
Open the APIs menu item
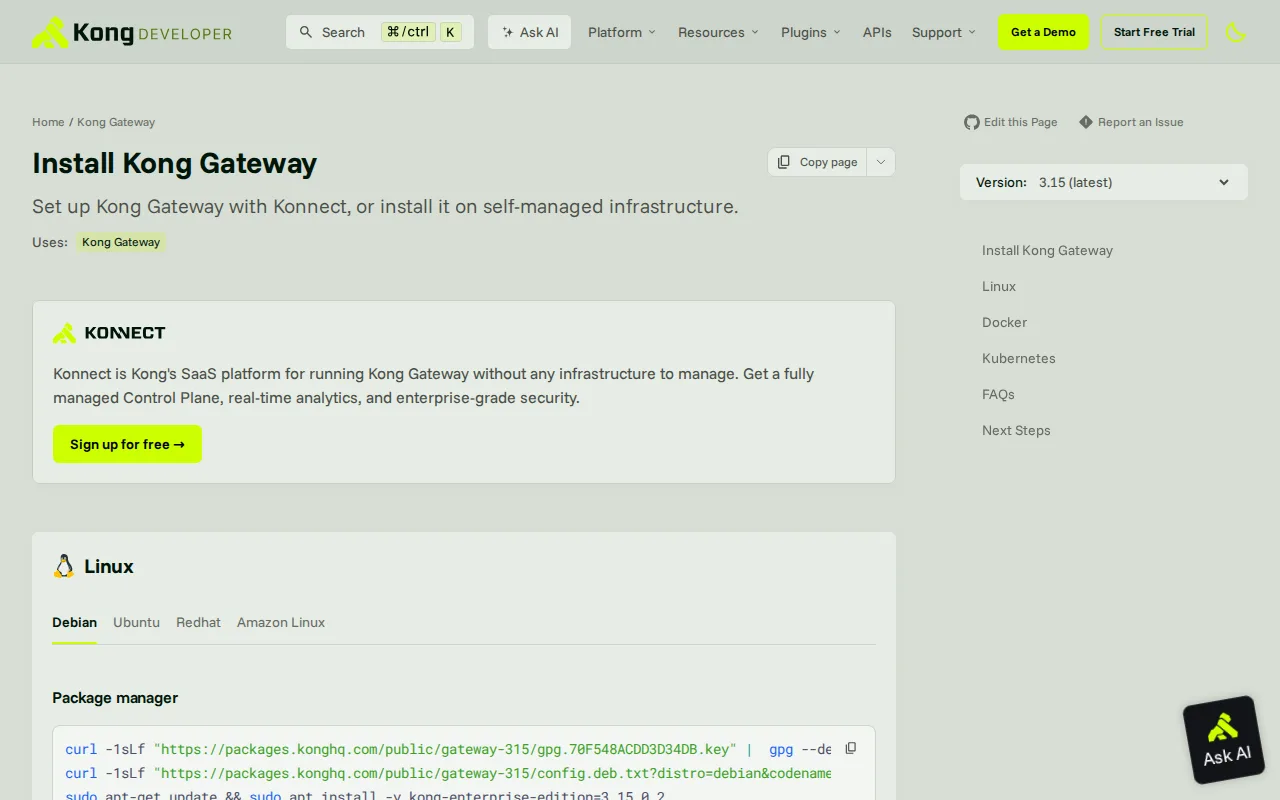tap(877, 32)
